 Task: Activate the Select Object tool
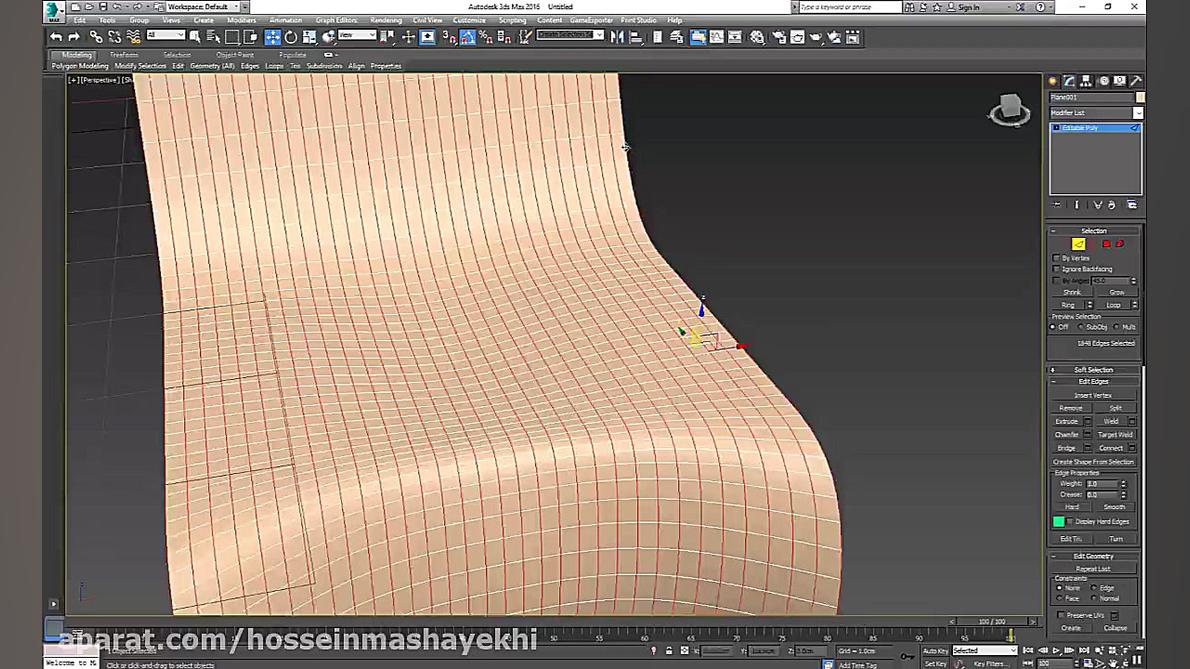click(x=195, y=36)
